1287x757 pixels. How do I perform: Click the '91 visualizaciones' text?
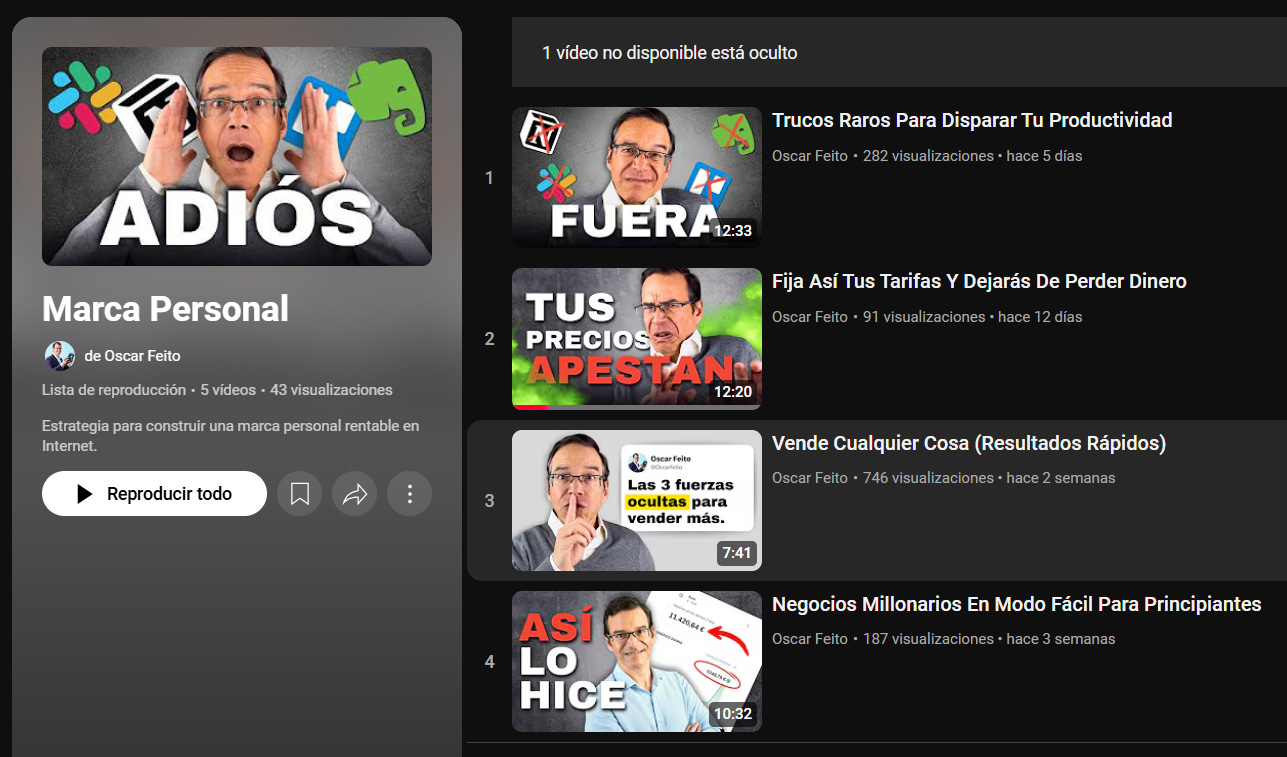point(924,317)
